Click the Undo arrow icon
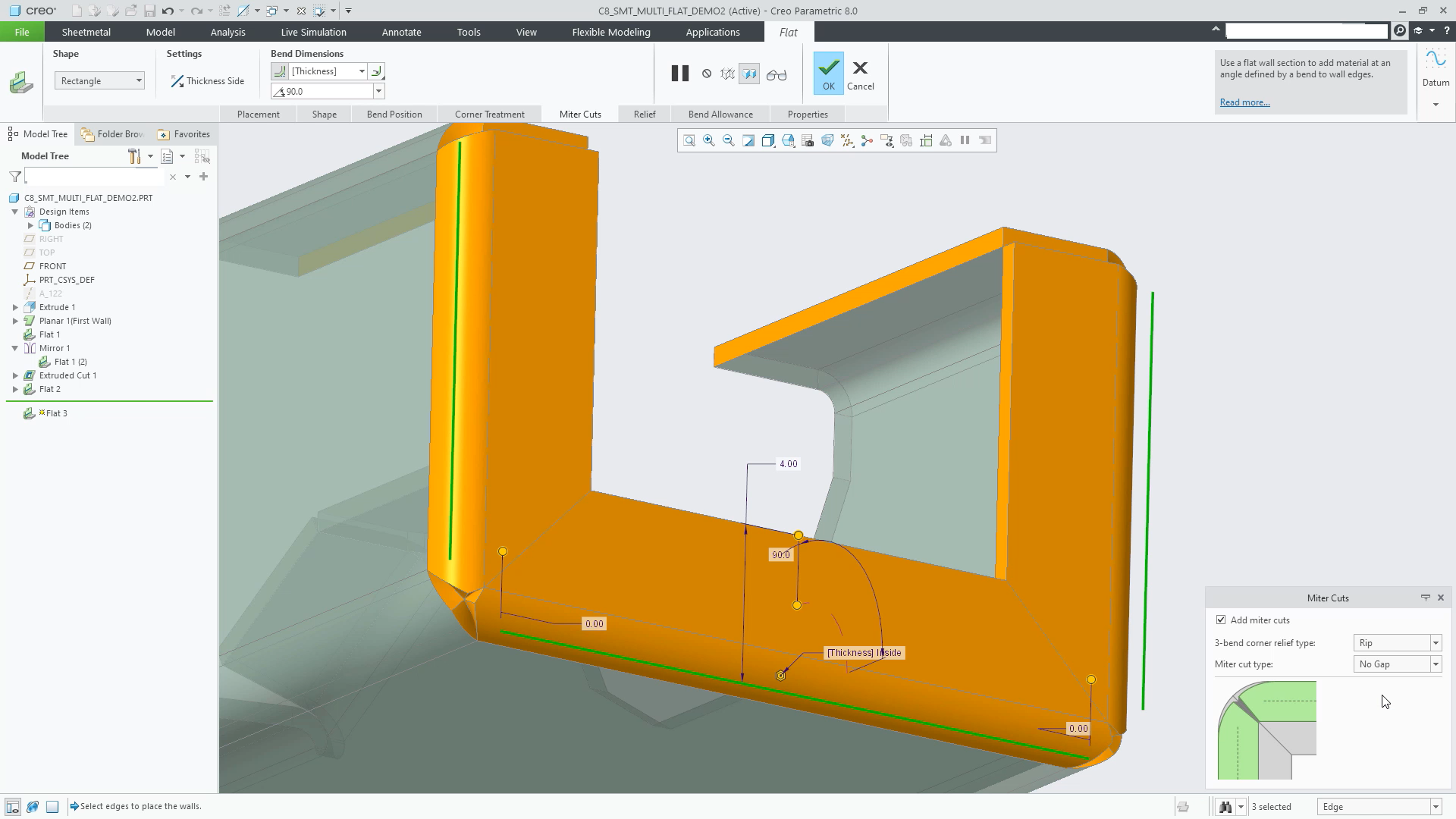Viewport: 1456px width, 819px height. point(168,11)
